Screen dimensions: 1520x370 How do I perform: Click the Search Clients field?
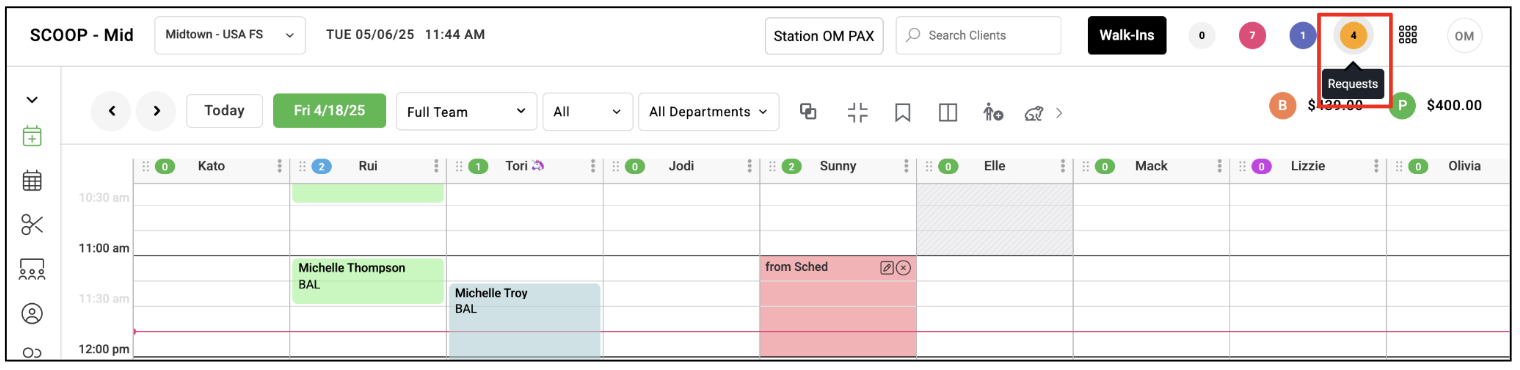click(978, 35)
